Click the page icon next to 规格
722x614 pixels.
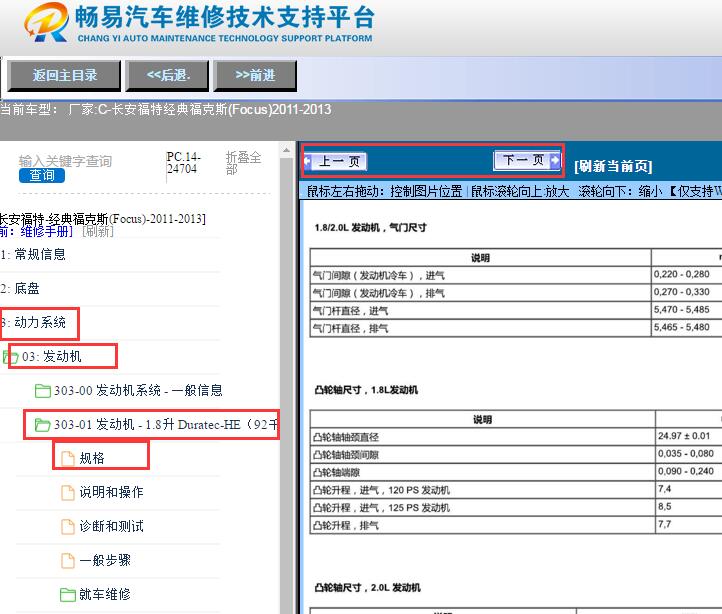68,458
